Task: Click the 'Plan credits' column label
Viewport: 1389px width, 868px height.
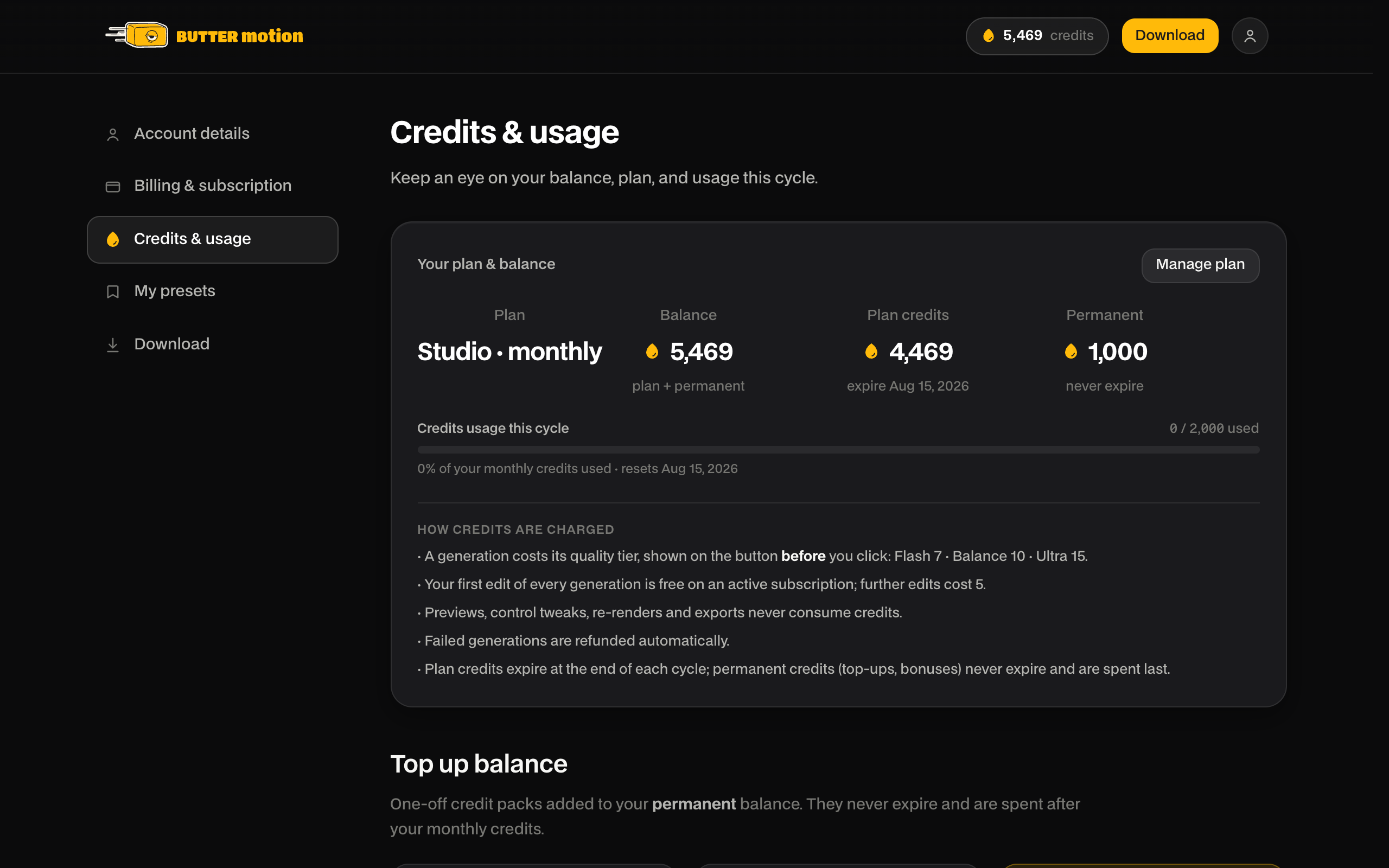Action: [x=907, y=315]
